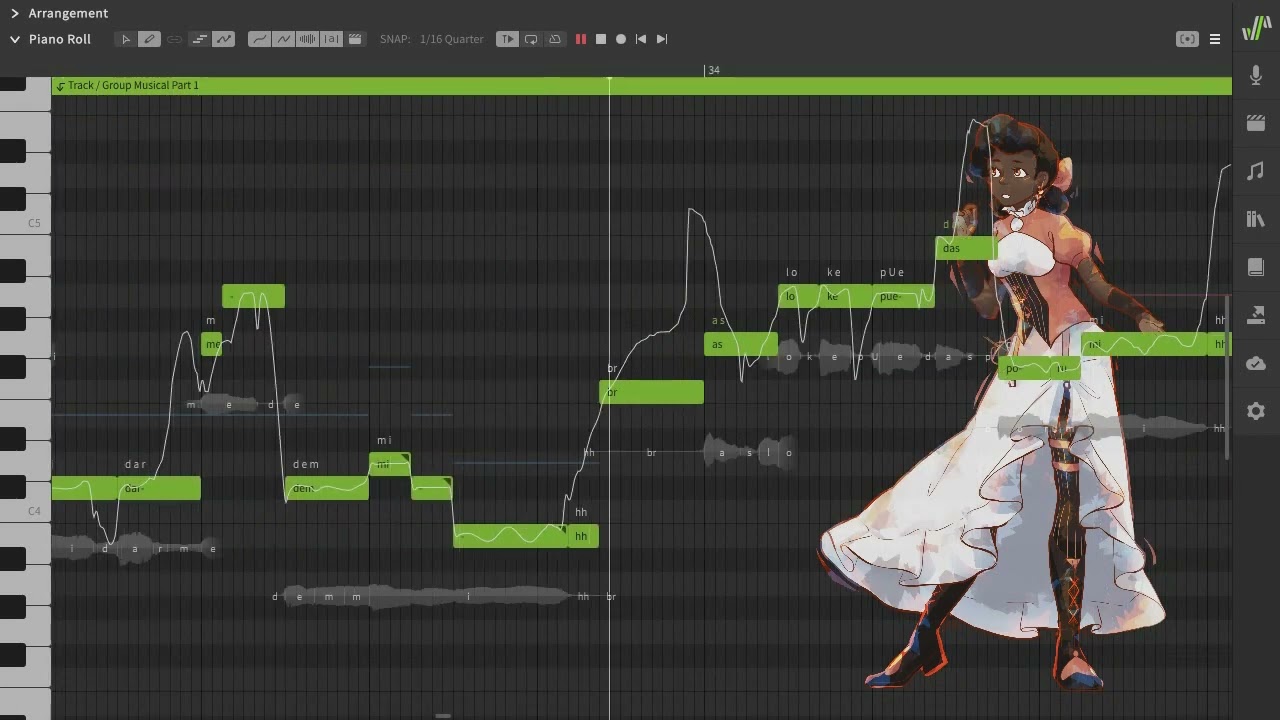Open the SNAP 1/16 Quarter setting
Image resolution: width=1280 pixels, height=720 pixels.
432,39
